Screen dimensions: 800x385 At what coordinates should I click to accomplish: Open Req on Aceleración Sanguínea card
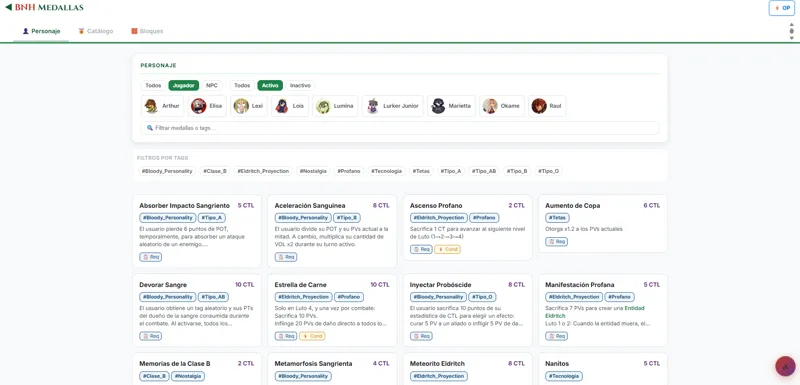(x=286, y=257)
